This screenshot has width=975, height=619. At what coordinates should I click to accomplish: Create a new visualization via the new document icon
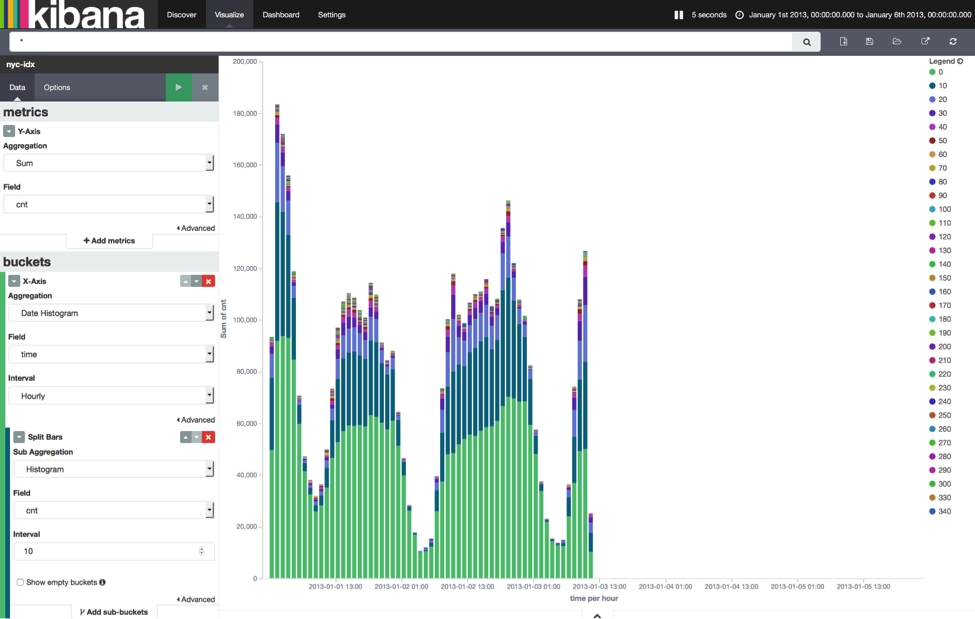[x=843, y=42]
